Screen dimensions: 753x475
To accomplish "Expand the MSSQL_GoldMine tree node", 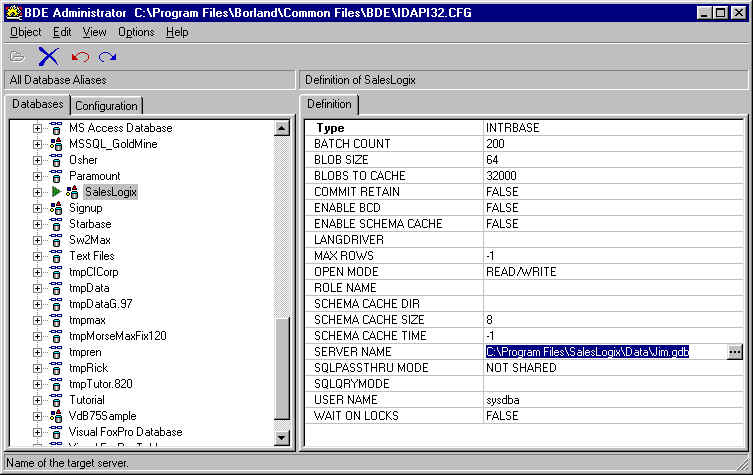I will 37,144.
